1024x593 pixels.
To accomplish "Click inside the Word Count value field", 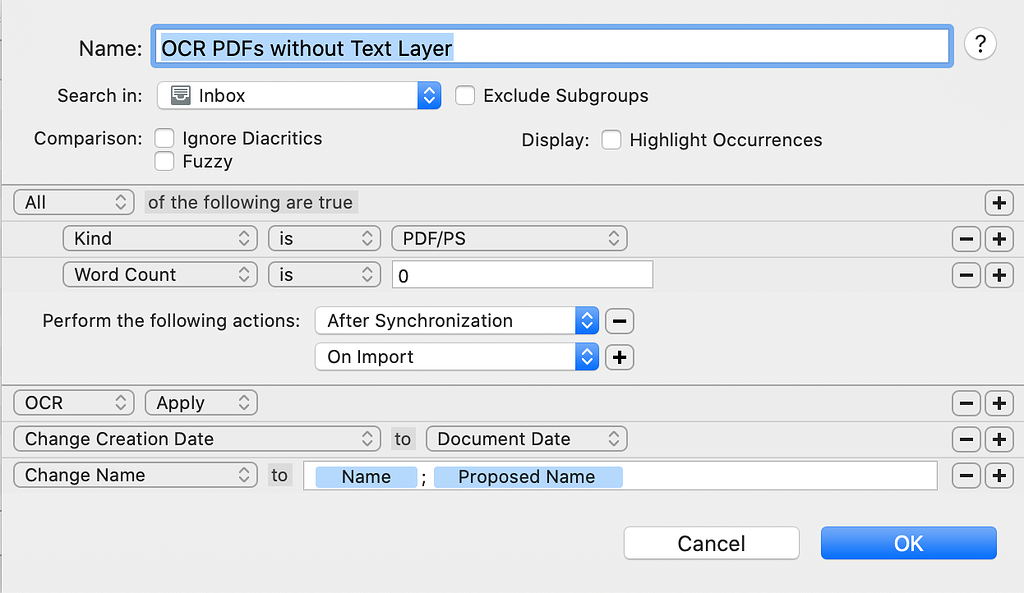I will pos(522,274).
